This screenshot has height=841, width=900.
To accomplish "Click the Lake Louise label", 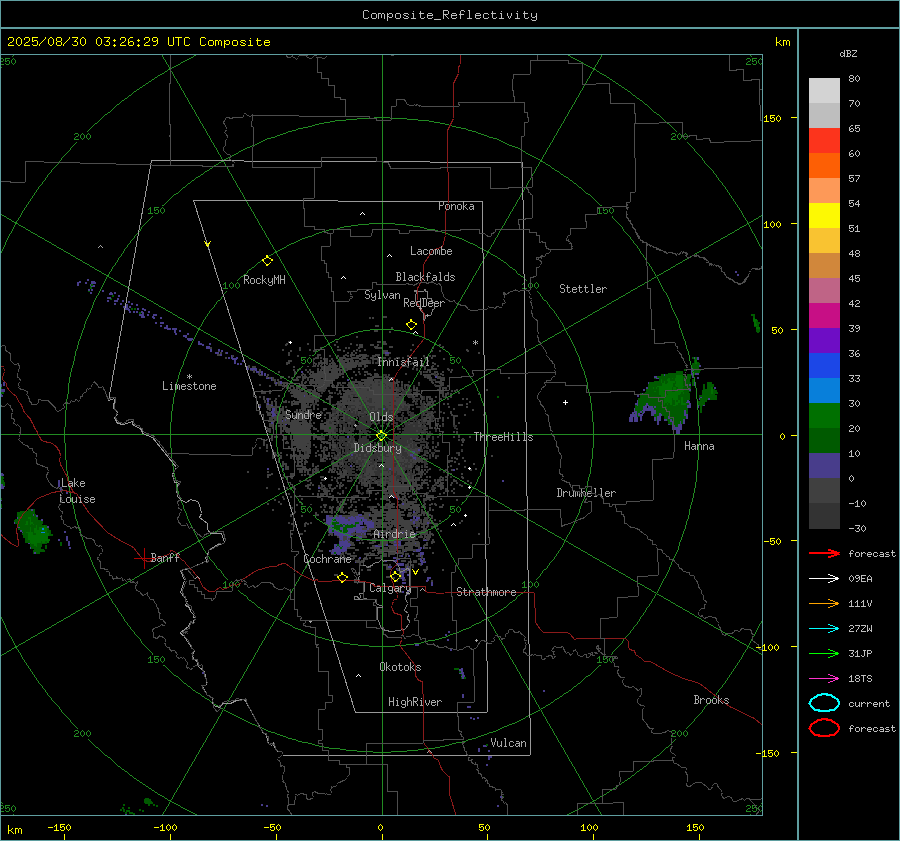I will (x=77, y=491).
